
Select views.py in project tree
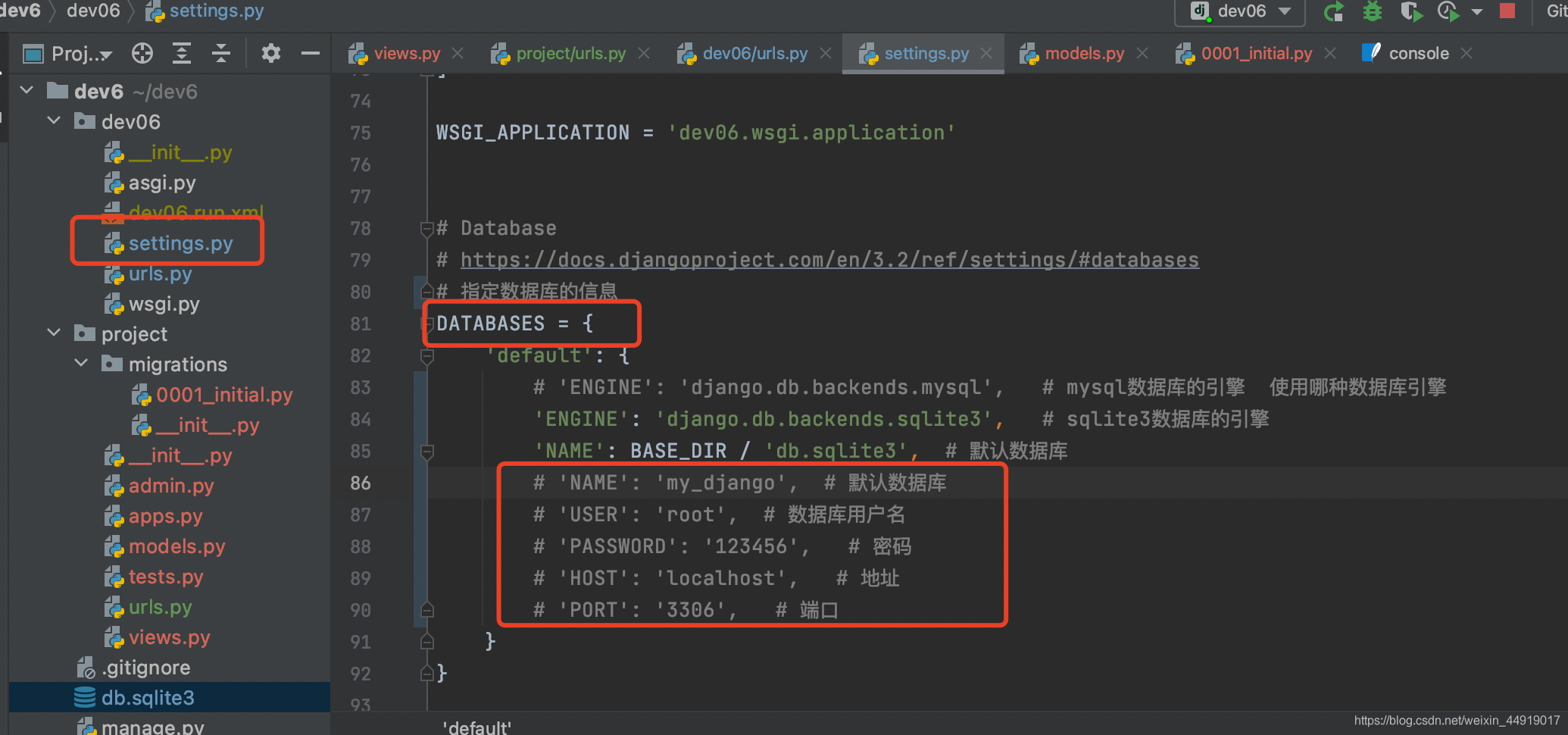point(169,637)
